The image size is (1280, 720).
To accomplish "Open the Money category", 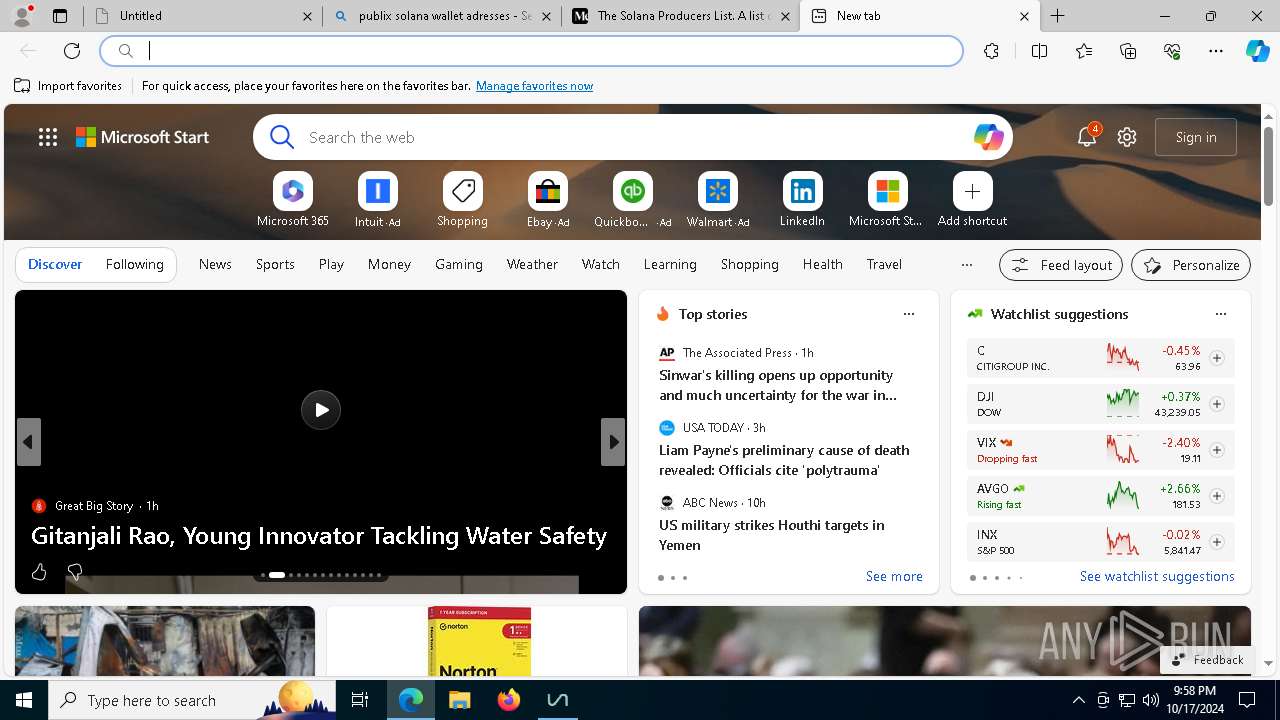I will click(389, 264).
